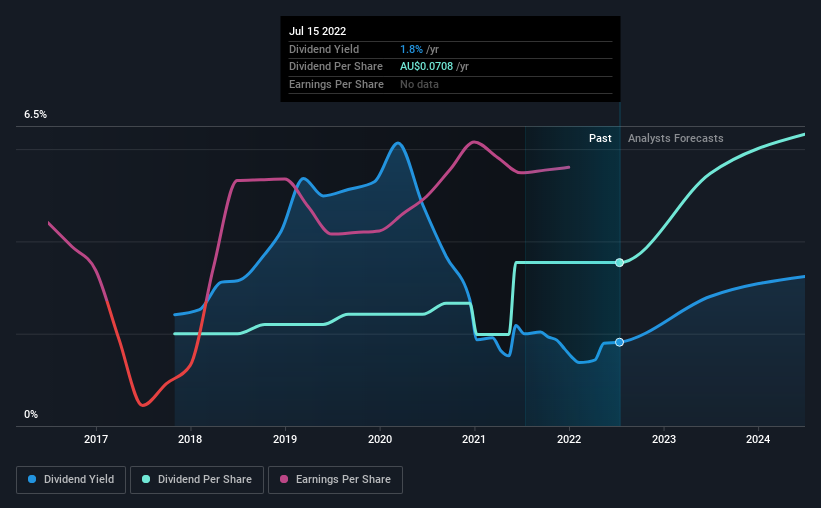Image resolution: width=821 pixels, height=508 pixels.
Task: Click the 0% y-axis label
Action: pyautogui.click(x=31, y=414)
